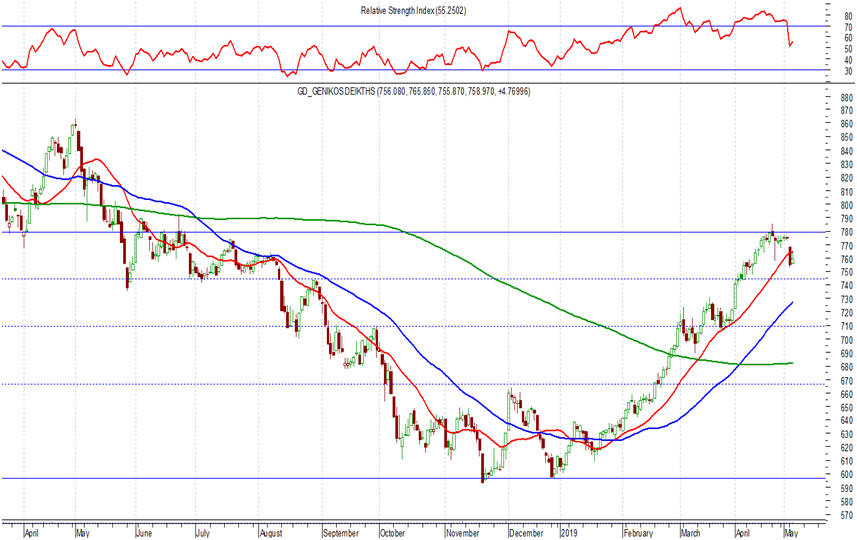Click the 680 price axis label
The height and width of the screenshot is (540, 857).
click(847, 367)
